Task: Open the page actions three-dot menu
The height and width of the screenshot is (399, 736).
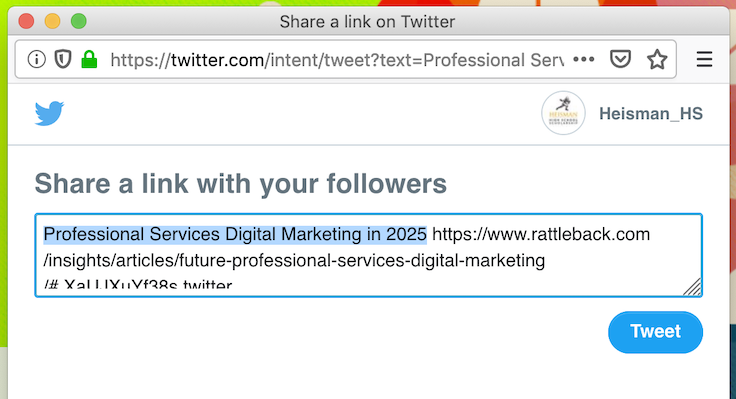Action: (584, 60)
